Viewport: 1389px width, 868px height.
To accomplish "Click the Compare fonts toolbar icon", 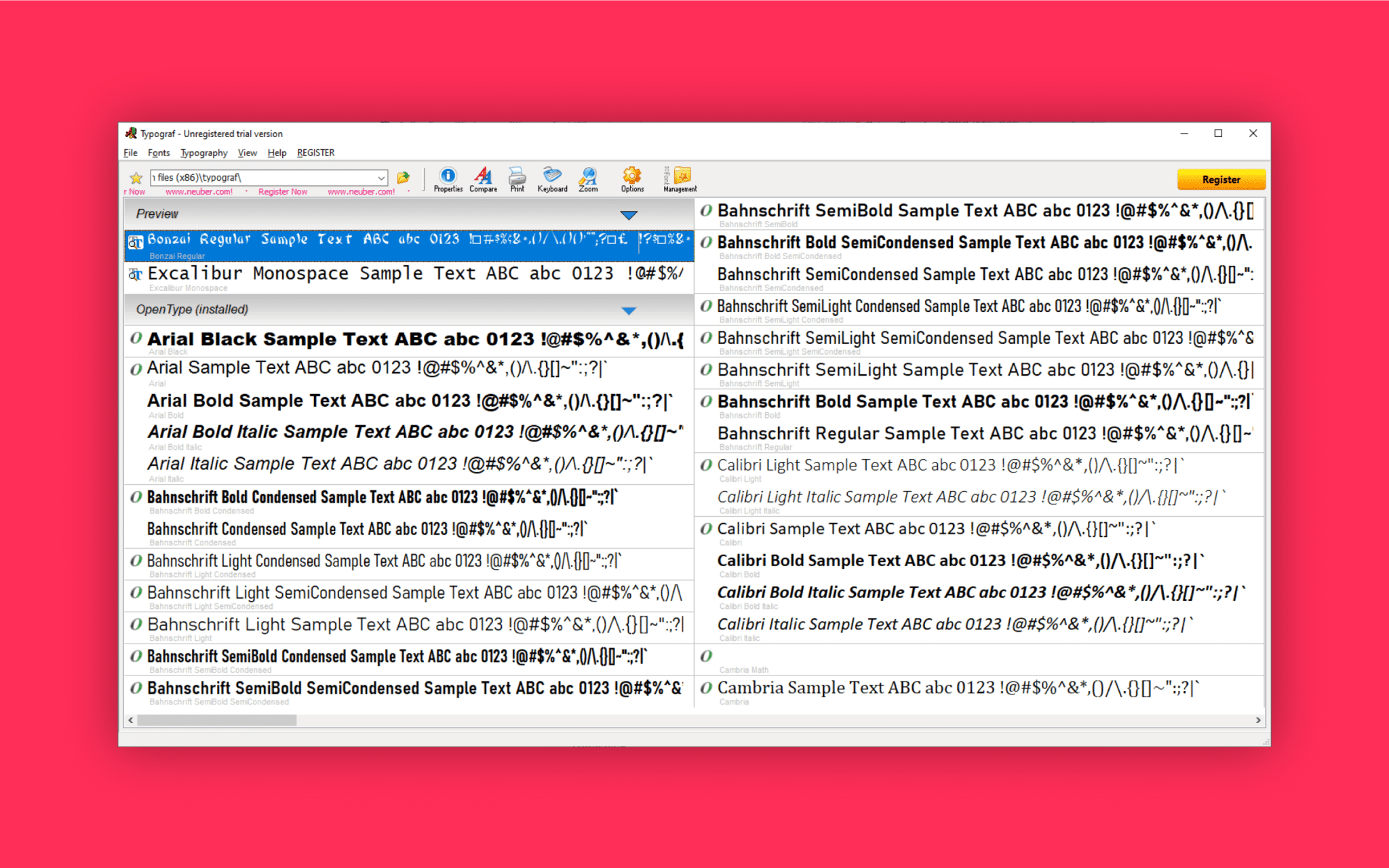I will (x=483, y=180).
